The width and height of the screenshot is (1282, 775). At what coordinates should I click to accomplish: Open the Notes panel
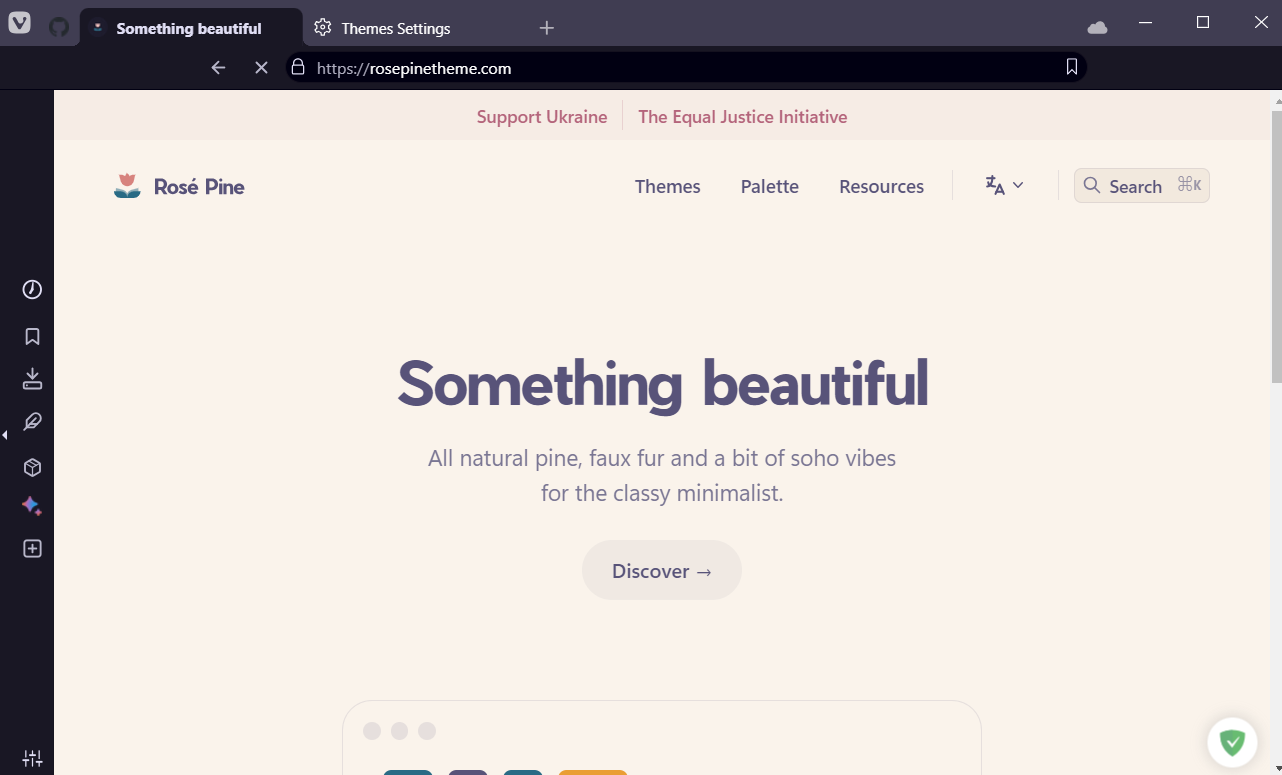pos(31,421)
